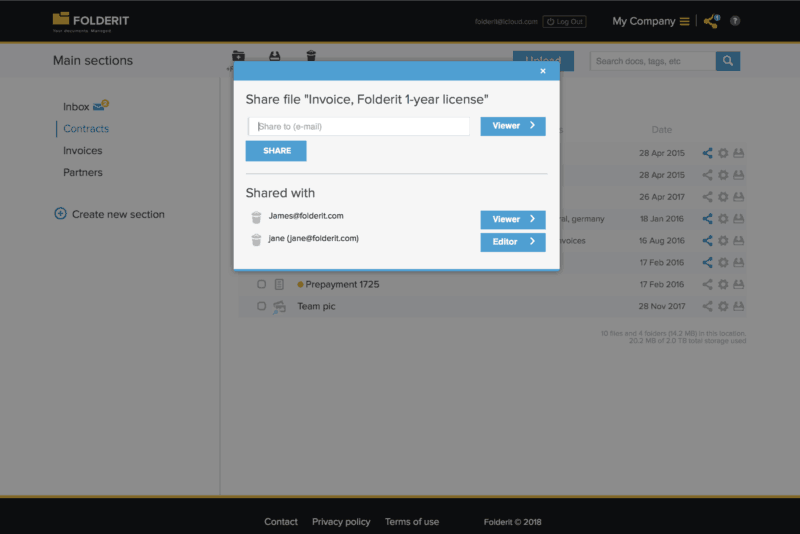This screenshot has width=800, height=534.
Task: Click Create new section
Action: point(109,214)
